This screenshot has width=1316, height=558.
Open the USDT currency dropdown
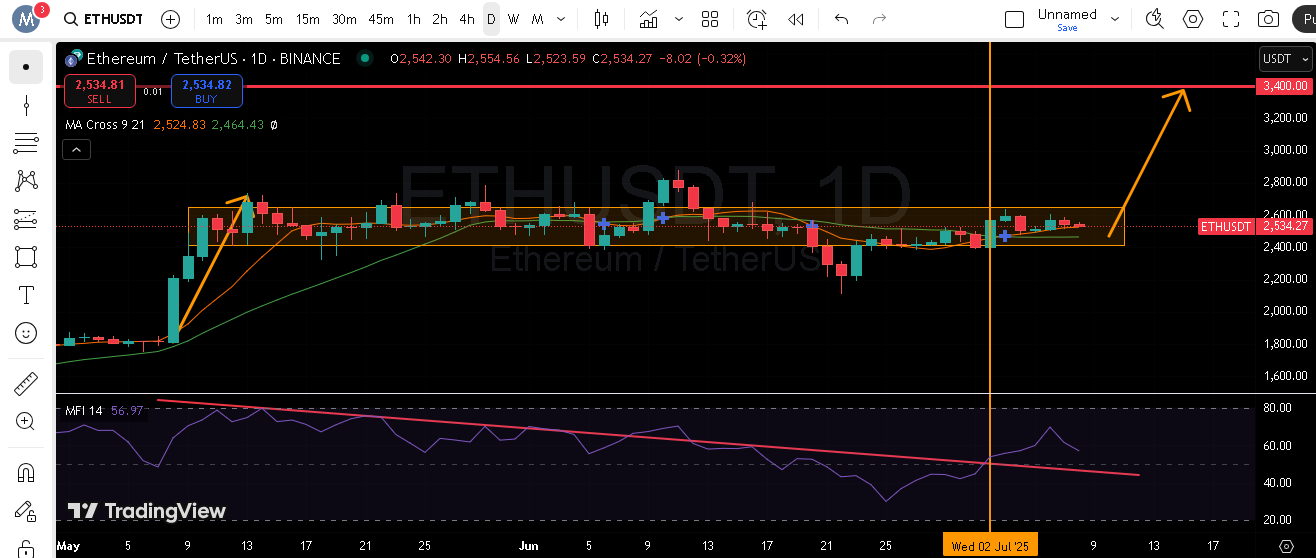pos(1284,59)
